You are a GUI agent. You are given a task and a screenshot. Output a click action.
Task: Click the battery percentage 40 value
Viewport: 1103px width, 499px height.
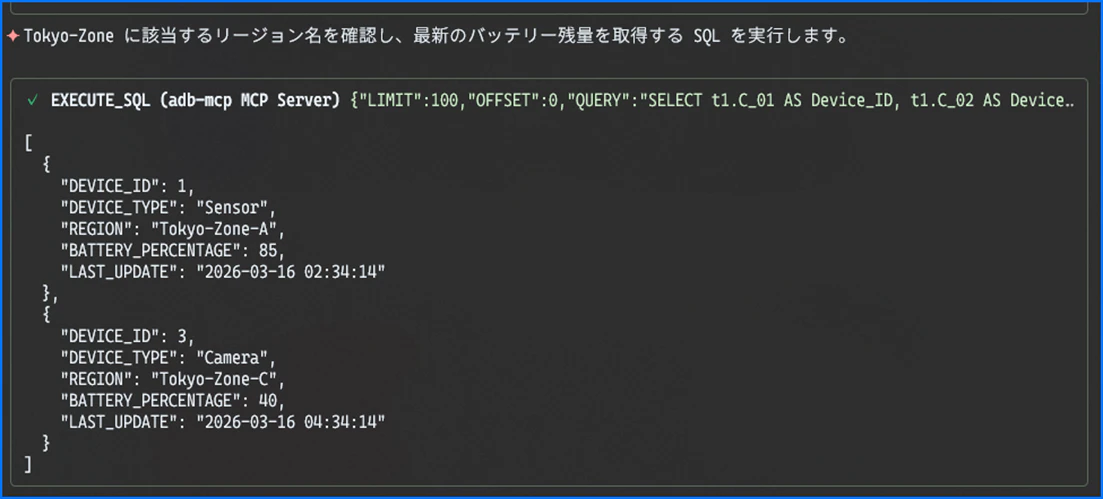[274, 400]
